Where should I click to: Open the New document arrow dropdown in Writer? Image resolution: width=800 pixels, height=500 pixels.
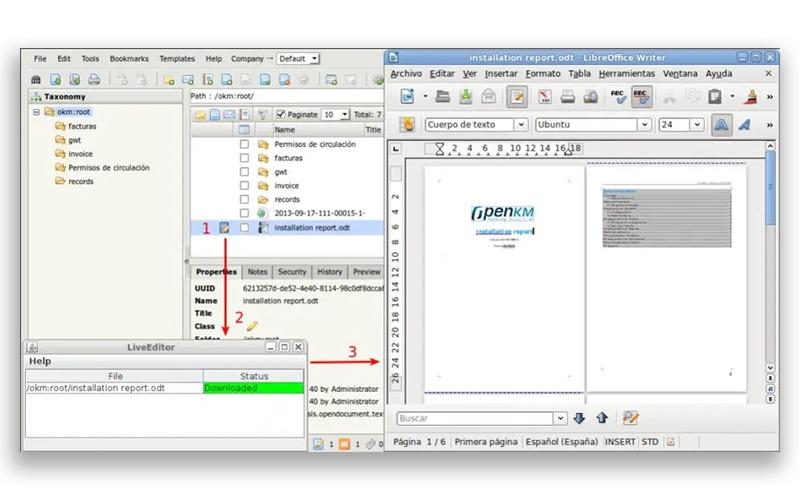[424, 96]
